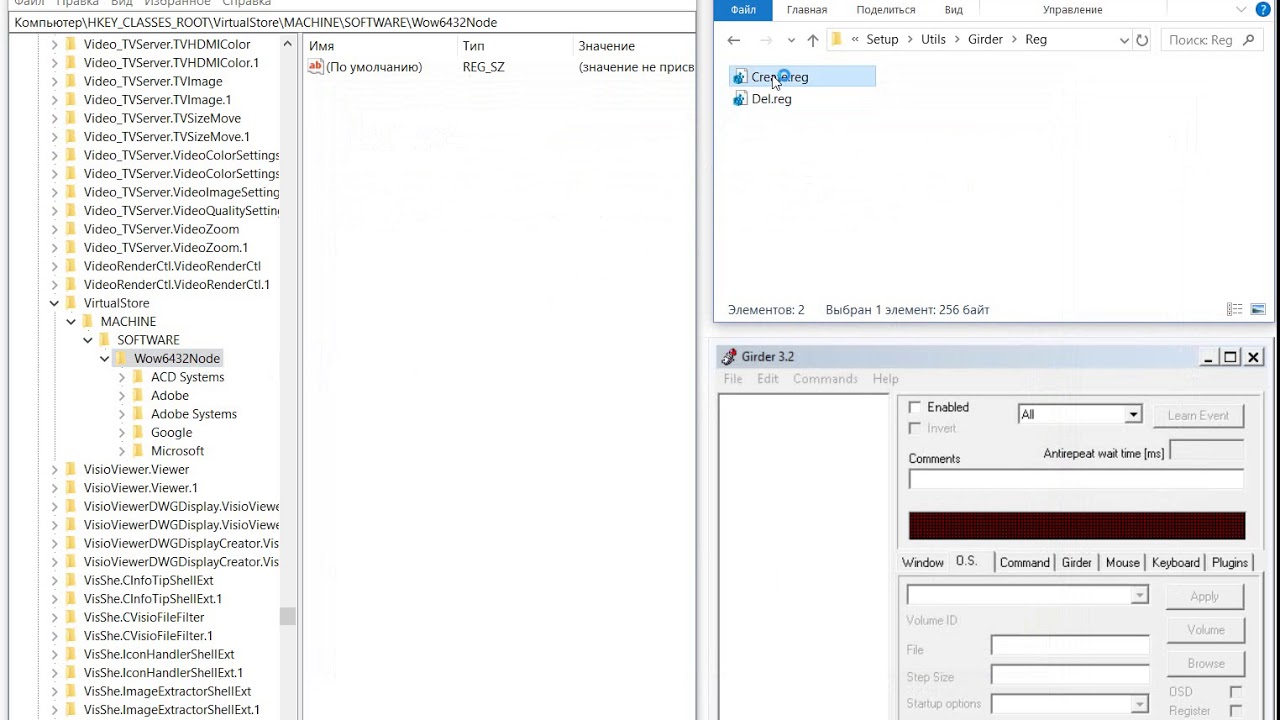Image resolution: width=1280 pixels, height=720 pixels.
Task: Collapse the VirtualStore registry key
Action: click(54, 303)
